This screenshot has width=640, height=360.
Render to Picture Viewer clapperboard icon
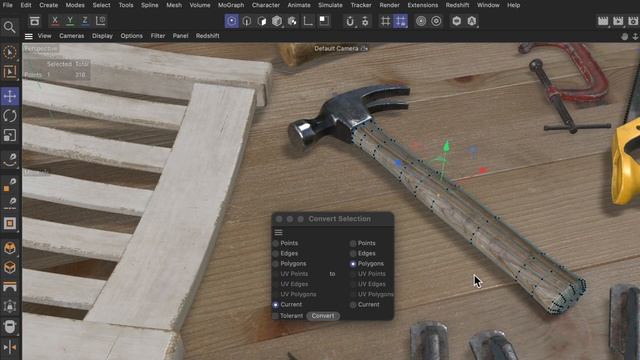click(x=618, y=21)
